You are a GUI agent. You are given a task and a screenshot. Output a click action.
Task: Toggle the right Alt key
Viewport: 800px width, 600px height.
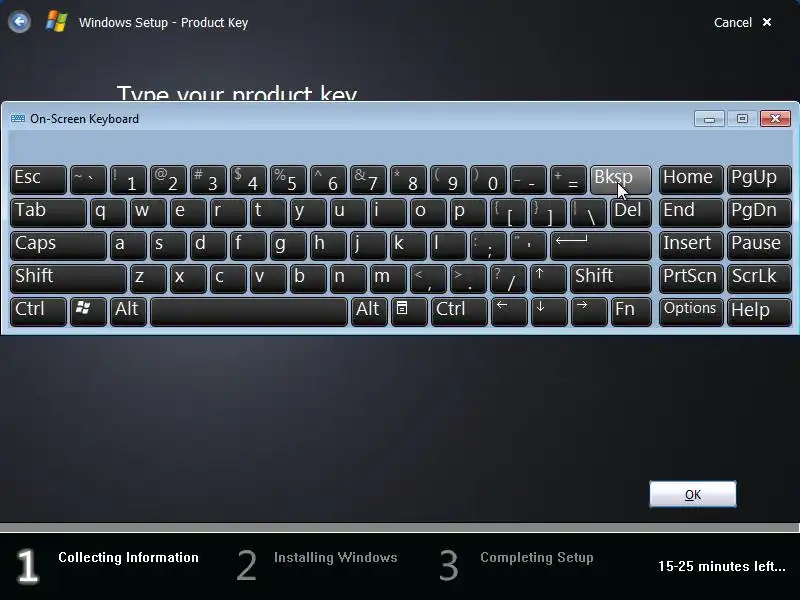(x=369, y=312)
